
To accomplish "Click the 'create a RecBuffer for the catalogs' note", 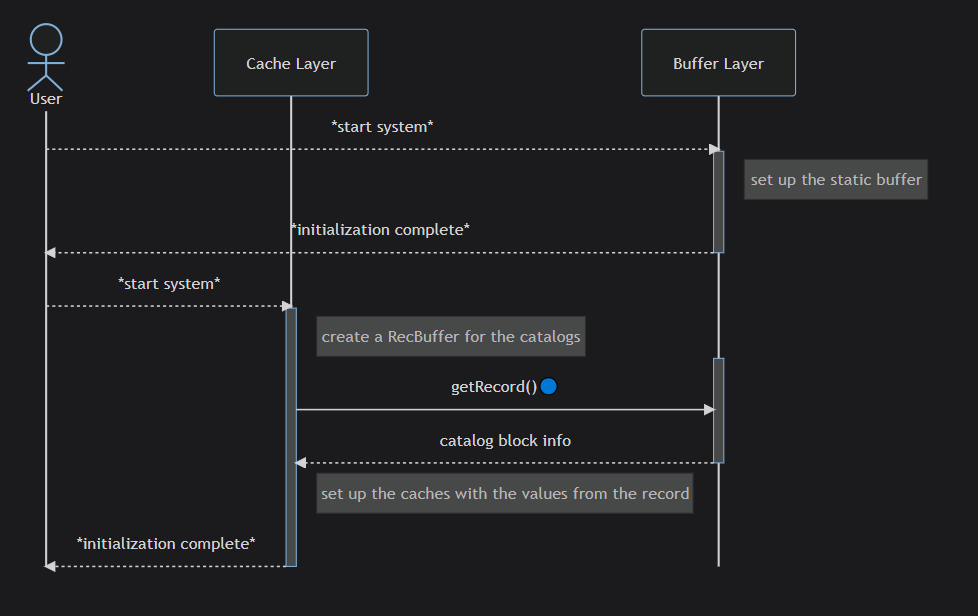I will point(451,337).
